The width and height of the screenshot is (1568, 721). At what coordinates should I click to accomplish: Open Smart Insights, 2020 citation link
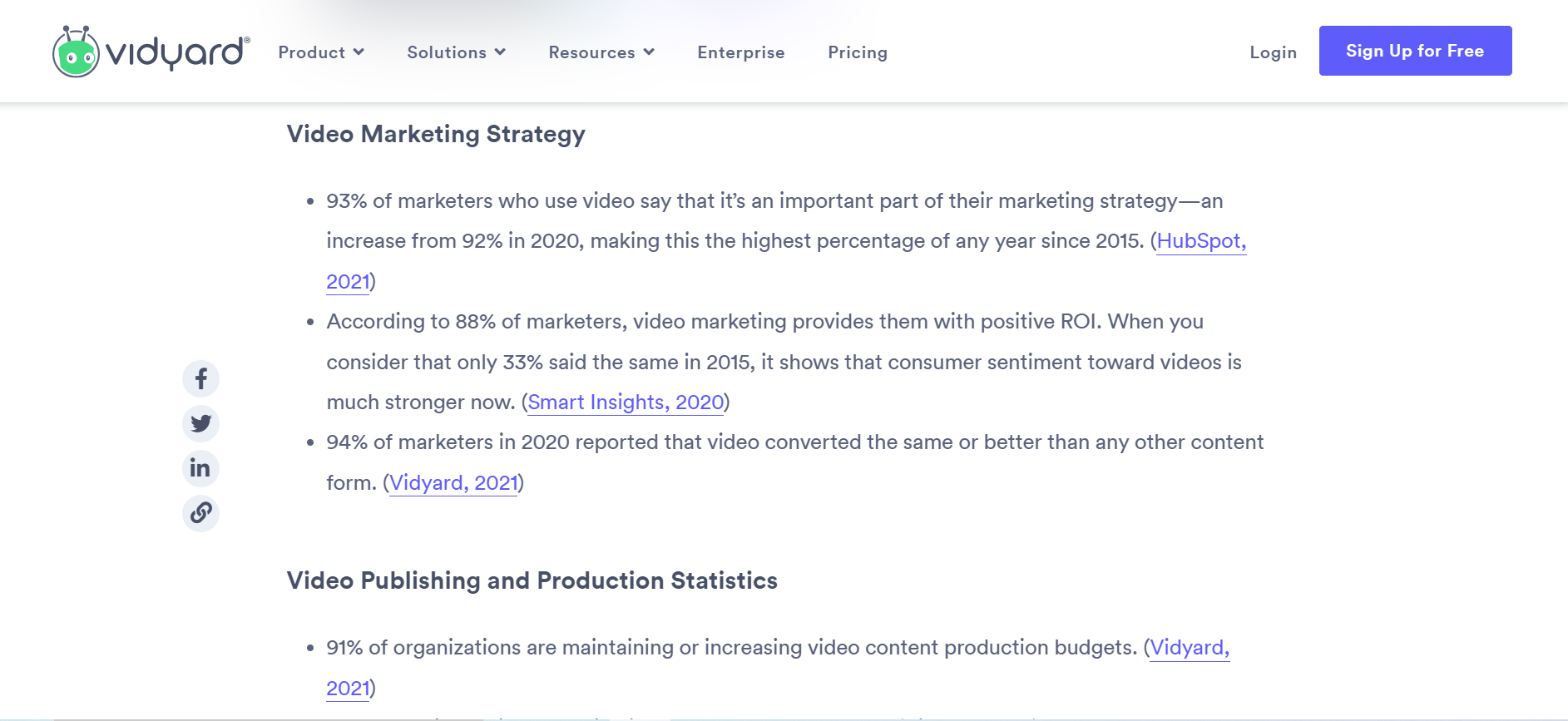point(626,402)
